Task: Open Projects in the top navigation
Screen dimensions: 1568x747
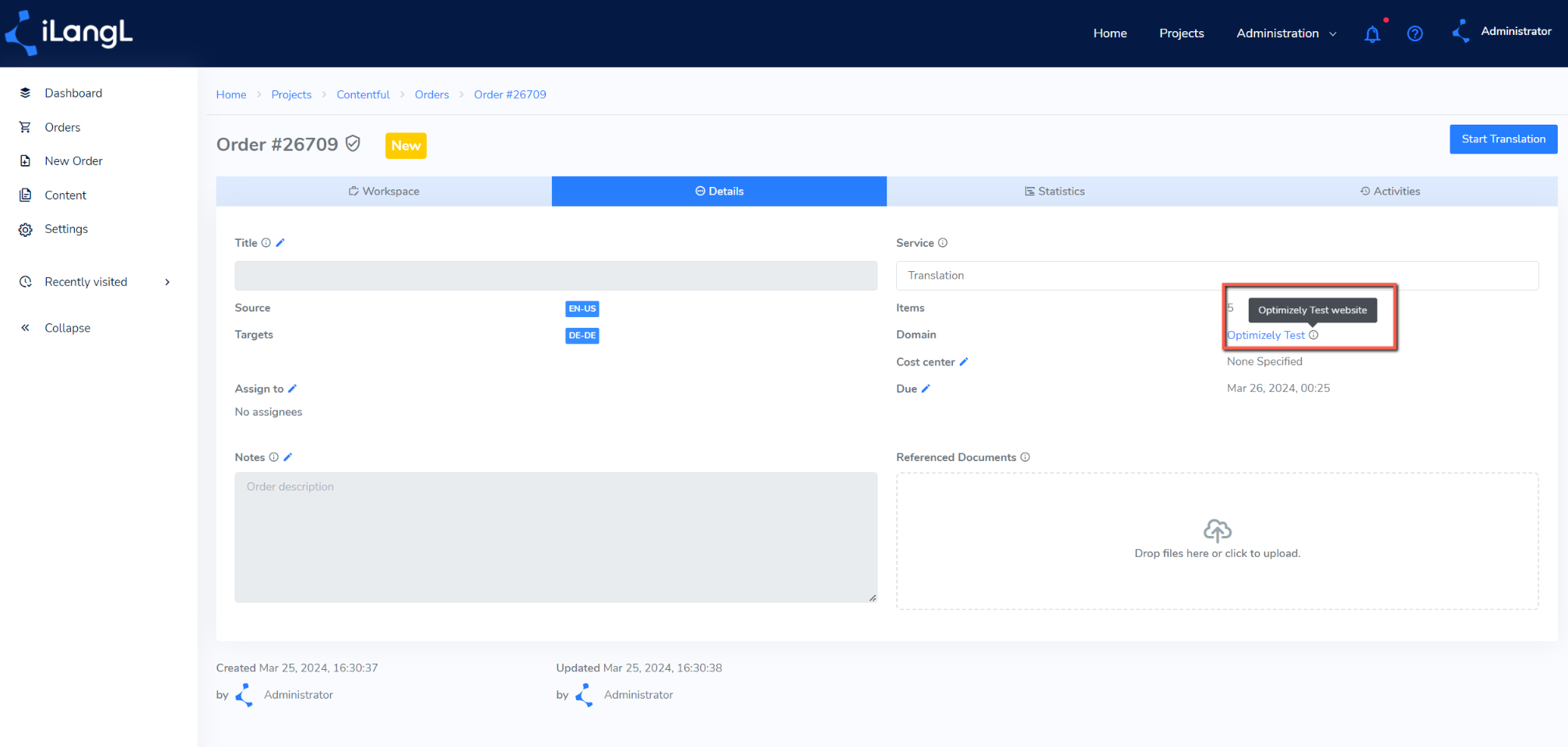Action: (1181, 33)
